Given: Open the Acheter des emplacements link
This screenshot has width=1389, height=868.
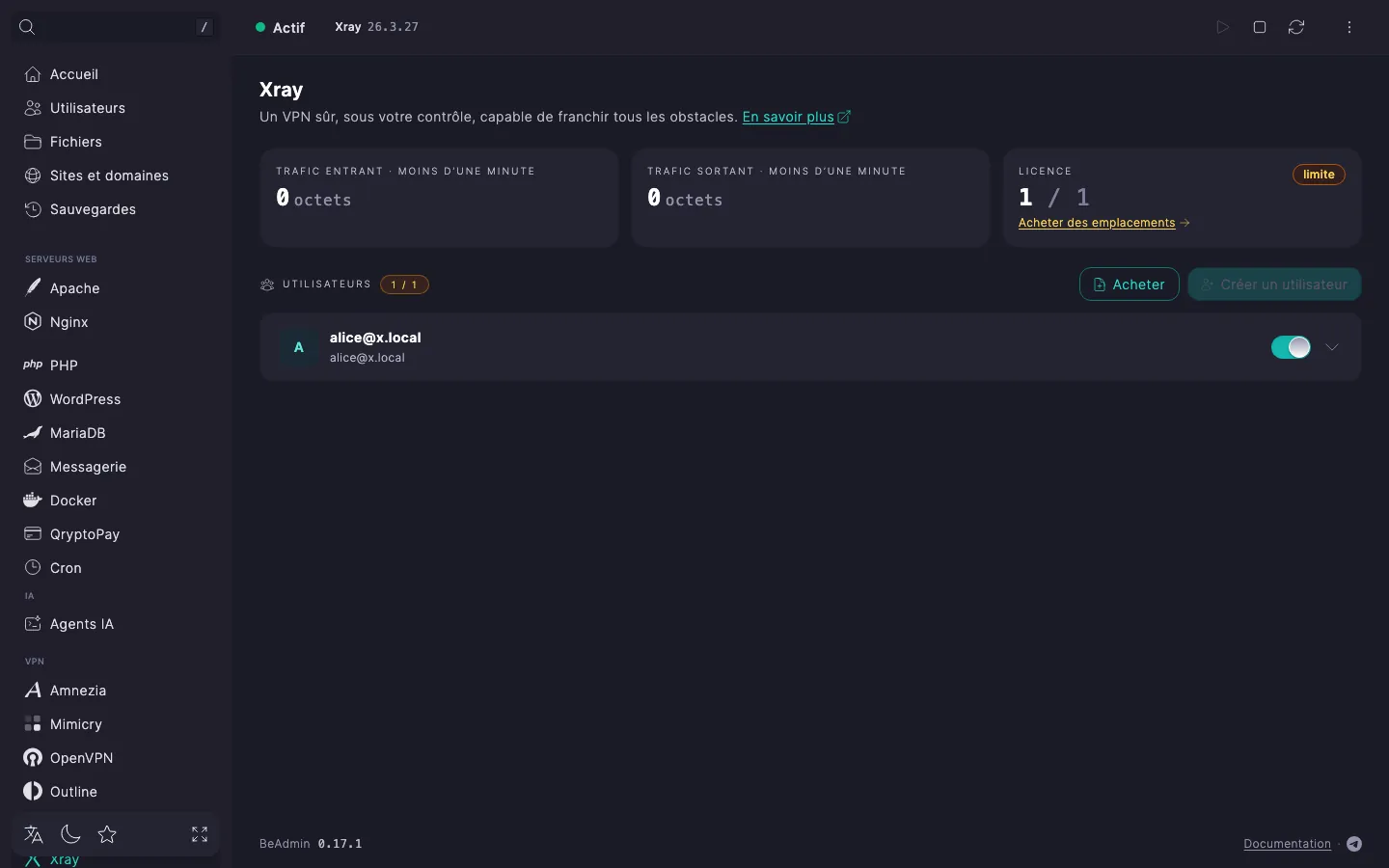Looking at the screenshot, I should pyautogui.click(x=1103, y=223).
